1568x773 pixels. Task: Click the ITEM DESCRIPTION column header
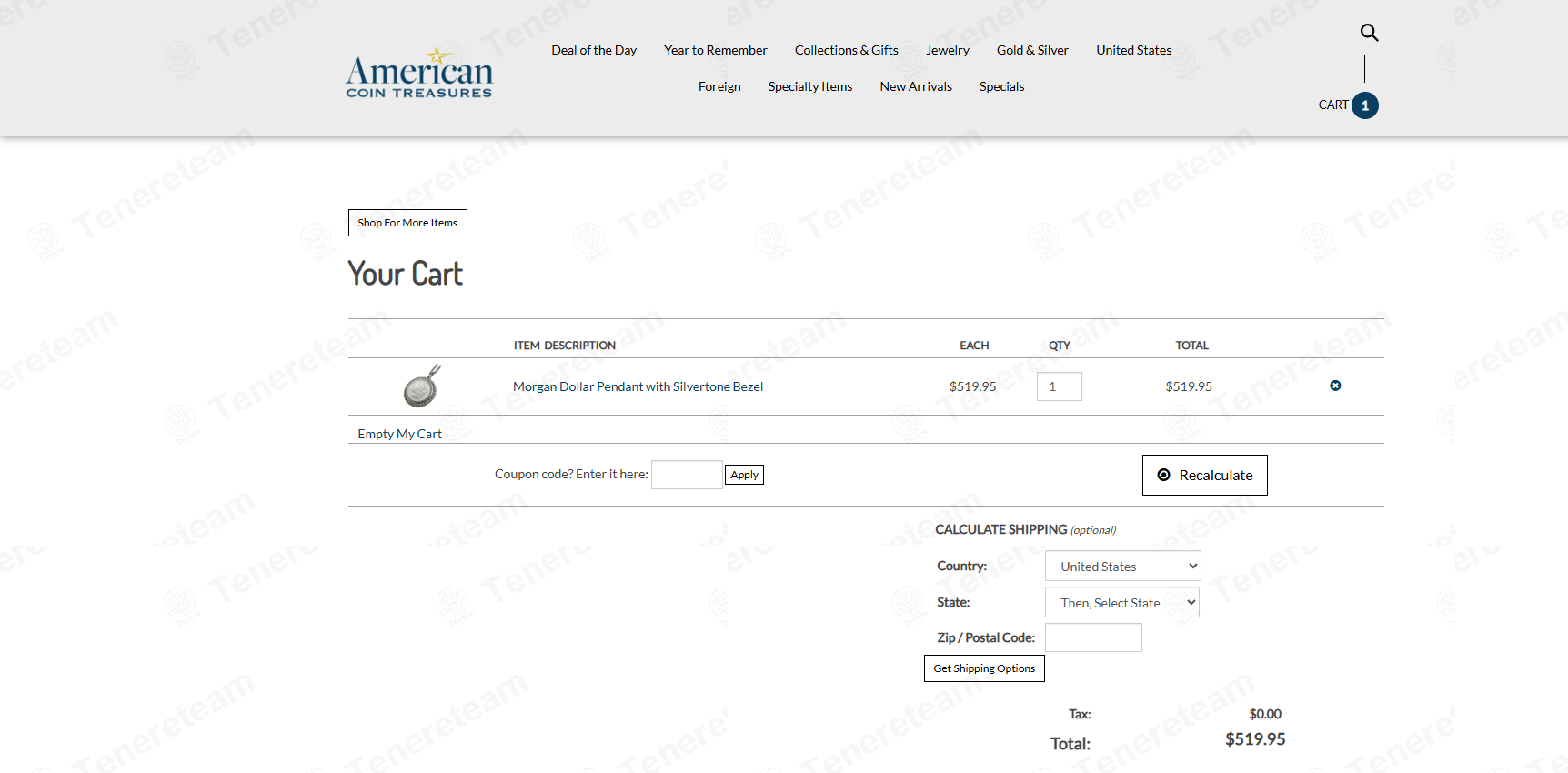(565, 346)
